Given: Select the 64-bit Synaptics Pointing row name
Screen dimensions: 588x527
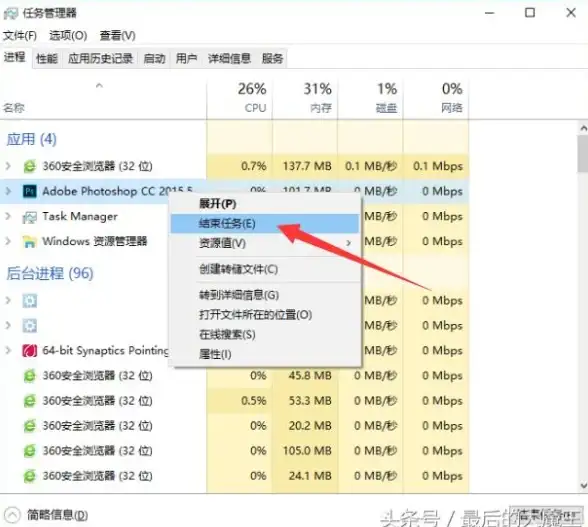Looking at the screenshot, I should [x=105, y=351].
